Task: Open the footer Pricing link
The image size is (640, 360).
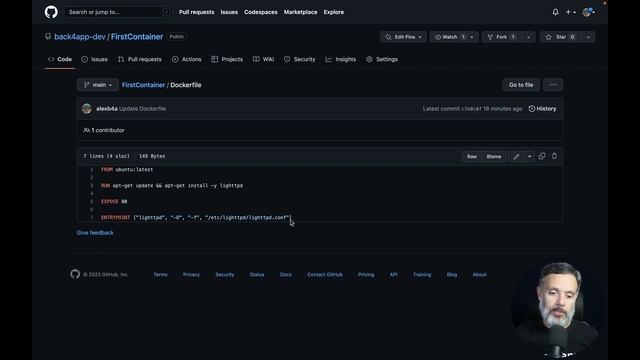Action: click(x=366, y=275)
